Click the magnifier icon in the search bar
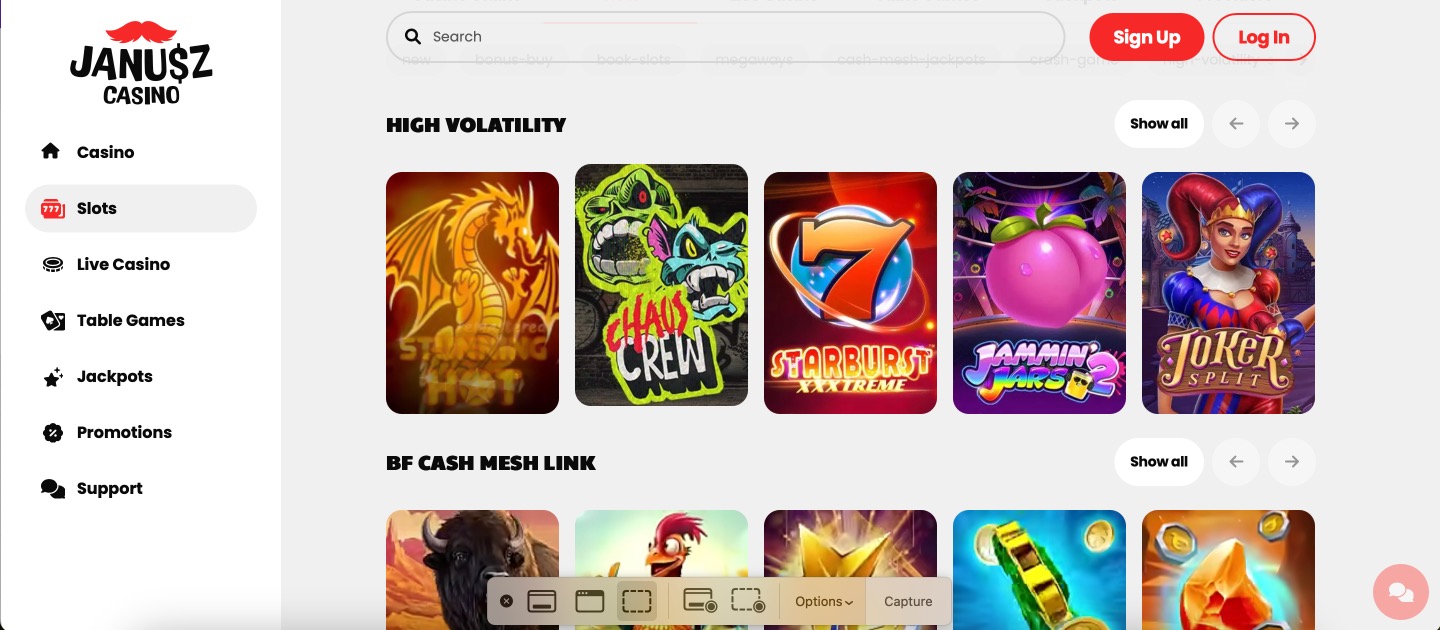 point(413,37)
